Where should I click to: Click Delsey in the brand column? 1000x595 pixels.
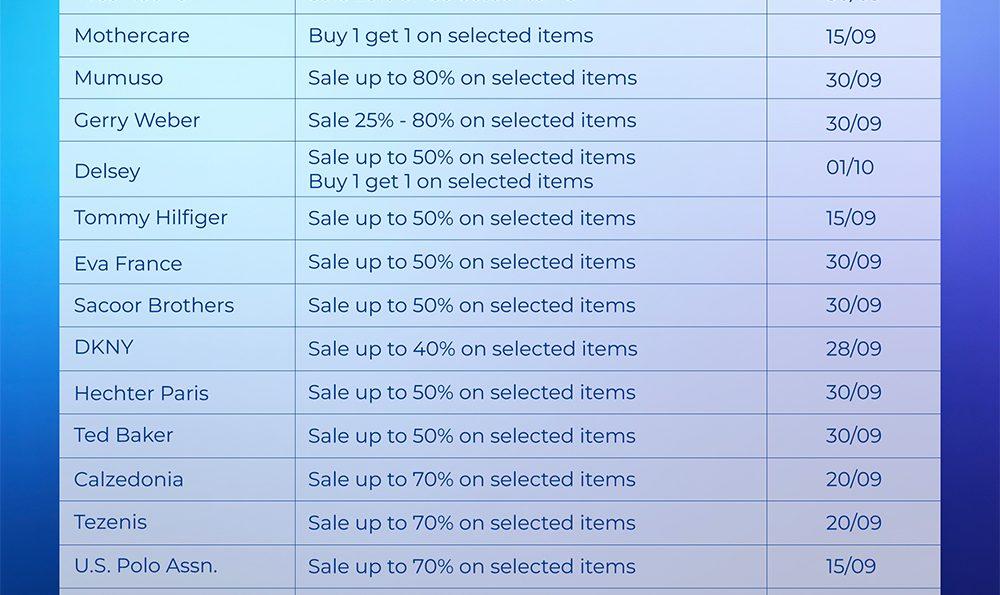pyautogui.click(x=107, y=171)
